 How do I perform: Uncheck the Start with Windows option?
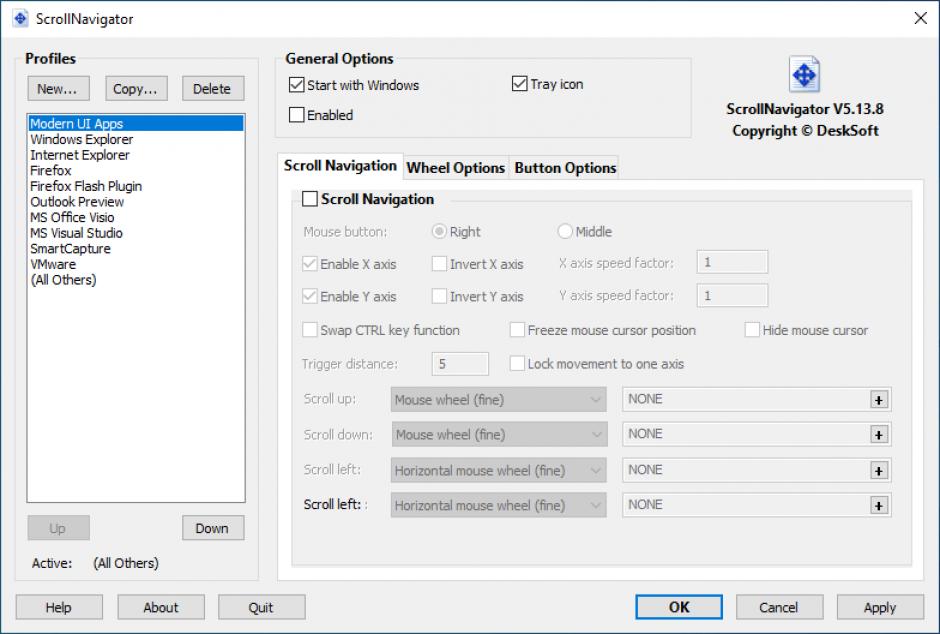tap(297, 85)
